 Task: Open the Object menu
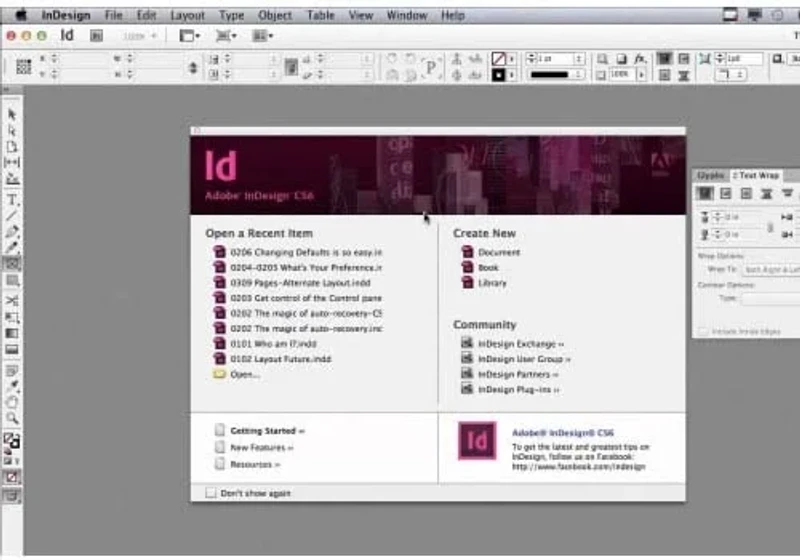pyautogui.click(x=275, y=15)
